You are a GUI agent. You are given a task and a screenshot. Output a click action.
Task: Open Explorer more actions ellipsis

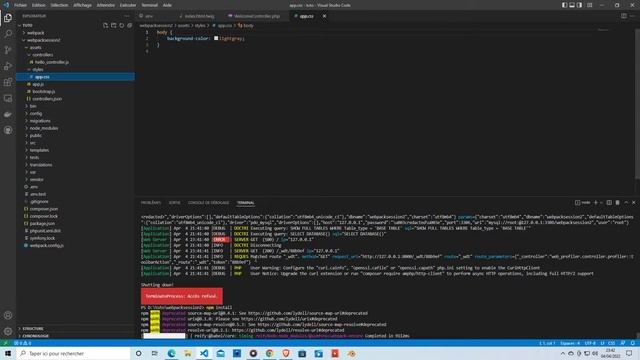point(127,16)
